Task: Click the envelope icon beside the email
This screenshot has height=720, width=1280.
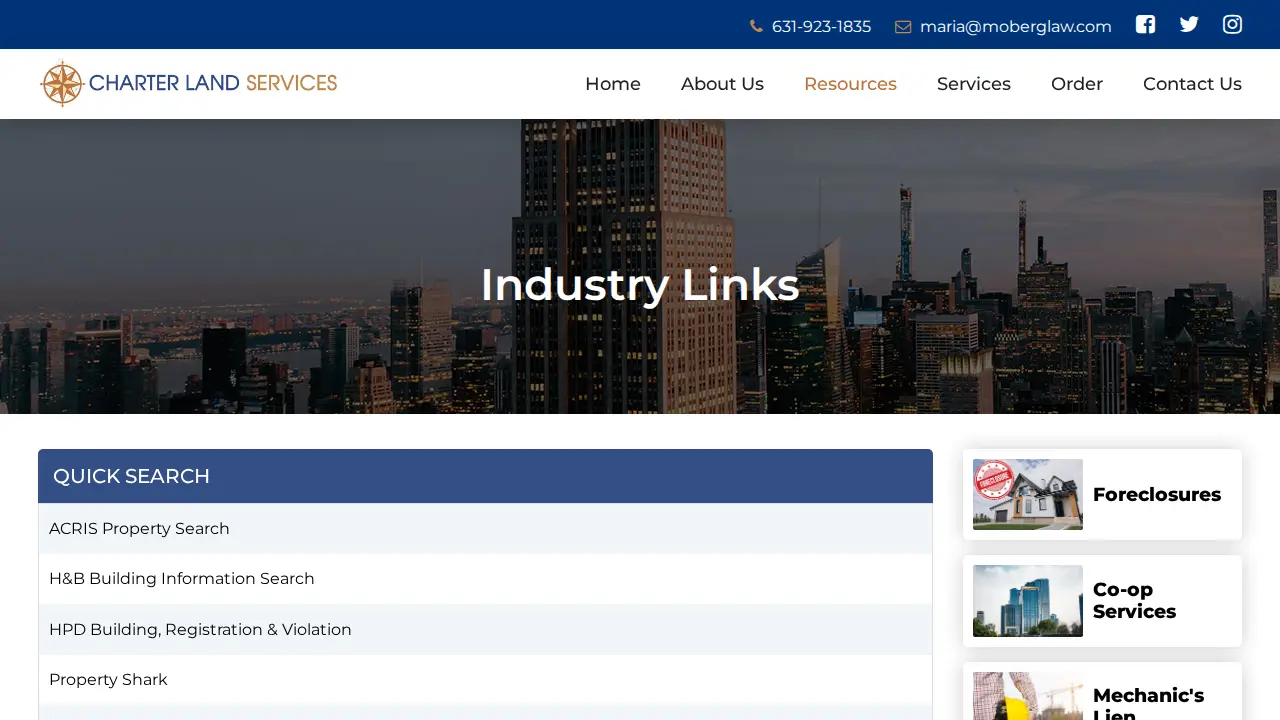Action: coord(903,27)
